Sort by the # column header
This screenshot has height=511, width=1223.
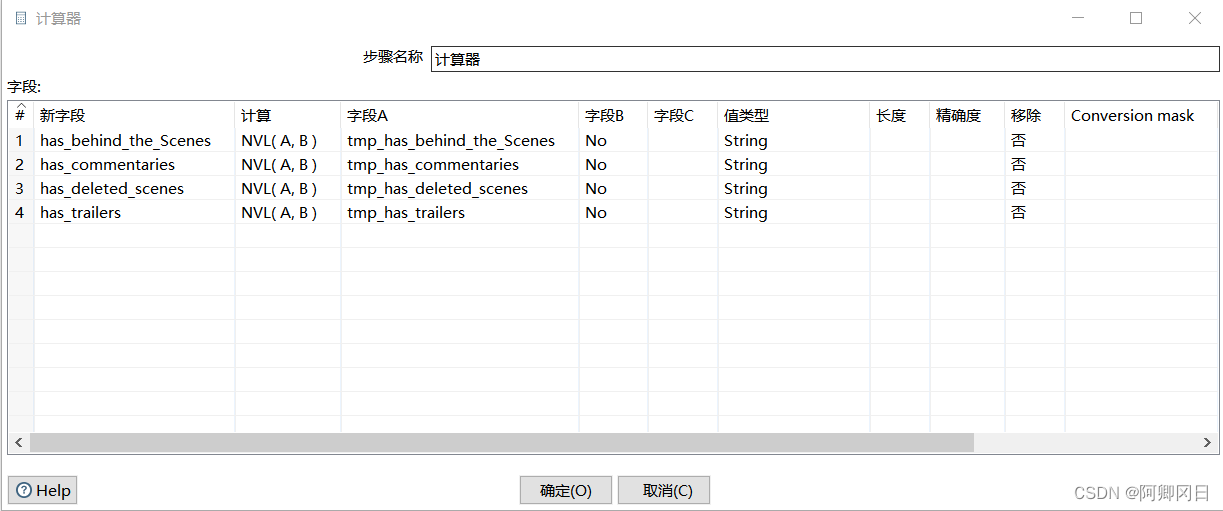point(20,115)
